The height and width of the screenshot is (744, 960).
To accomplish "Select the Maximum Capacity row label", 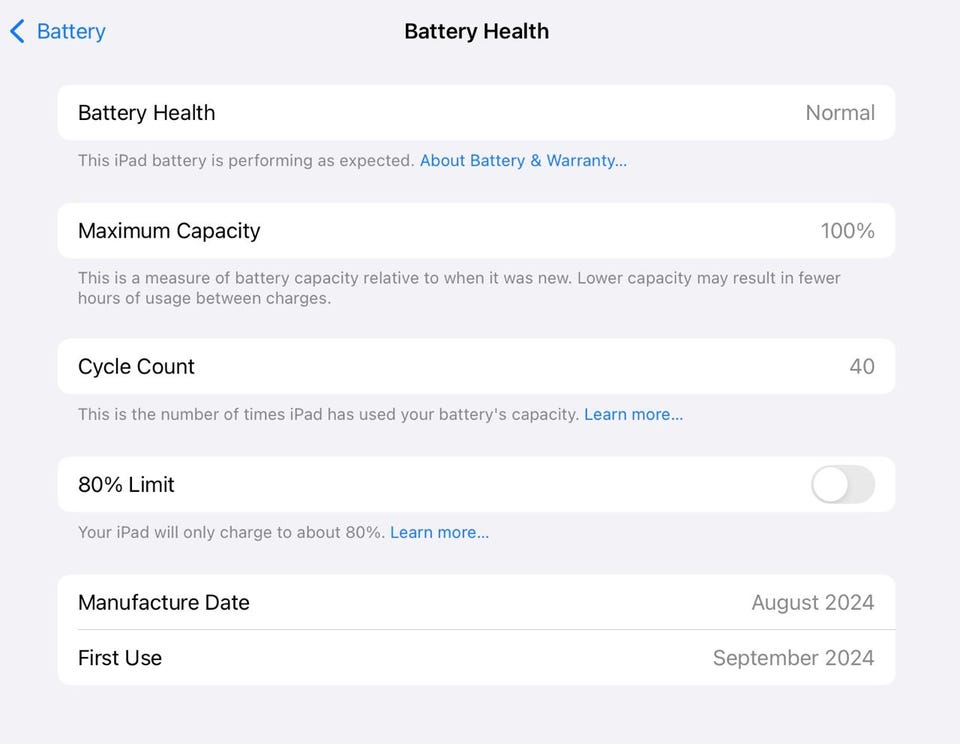I will (x=169, y=231).
